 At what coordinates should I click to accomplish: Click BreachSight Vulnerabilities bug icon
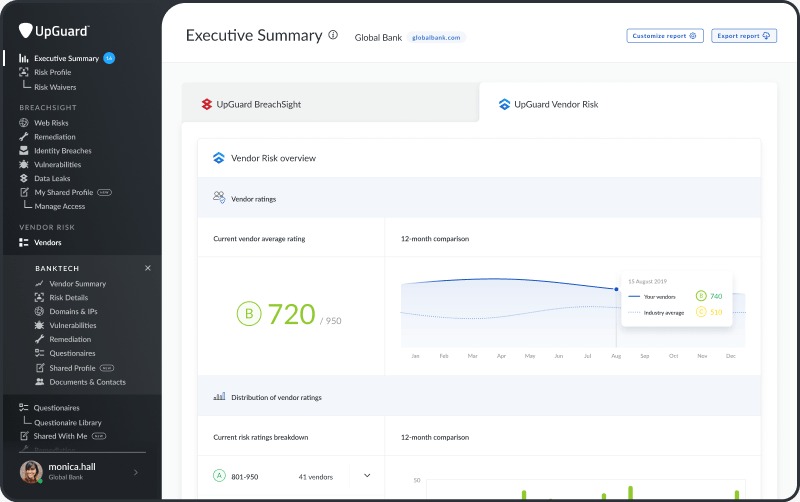[23, 164]
